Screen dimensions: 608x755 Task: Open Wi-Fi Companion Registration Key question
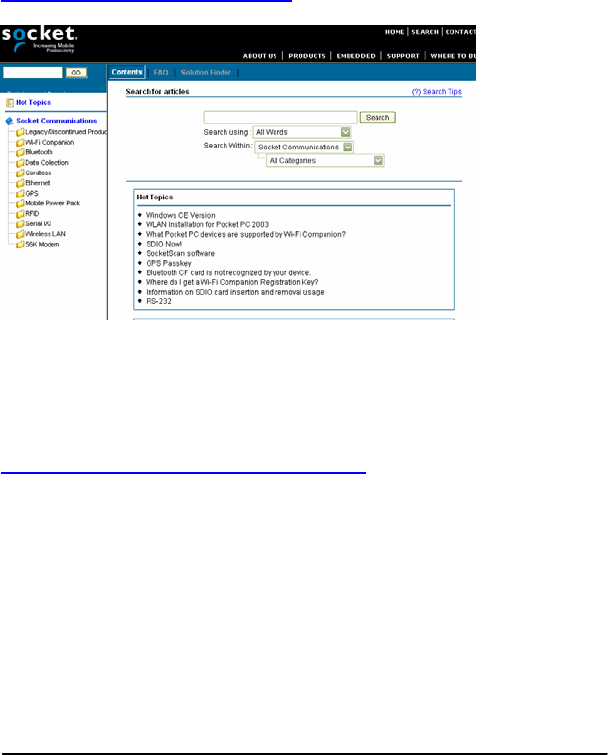coord(232,282)
